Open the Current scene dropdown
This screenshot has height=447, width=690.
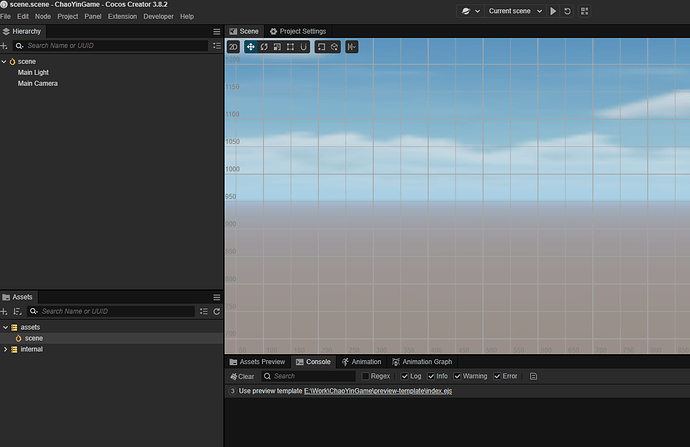[515, 11]
